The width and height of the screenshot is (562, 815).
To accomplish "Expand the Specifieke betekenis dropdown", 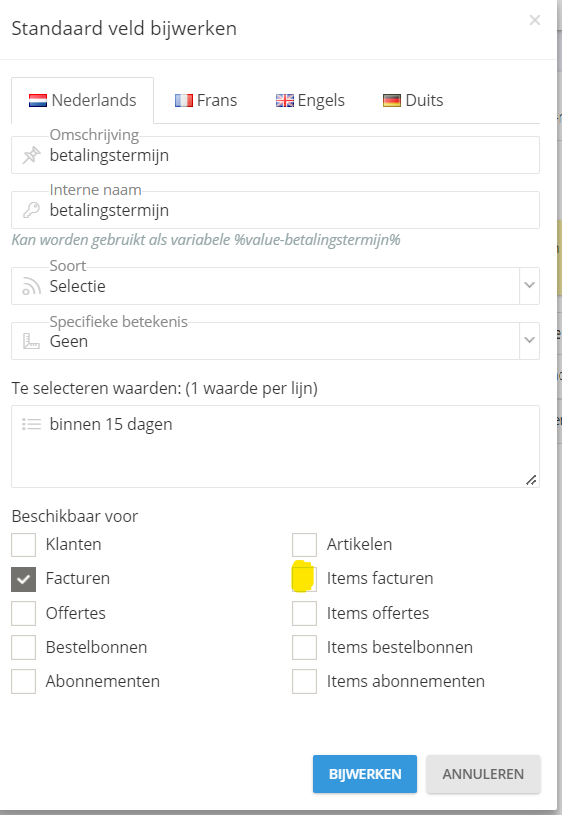I will (529, 340).
